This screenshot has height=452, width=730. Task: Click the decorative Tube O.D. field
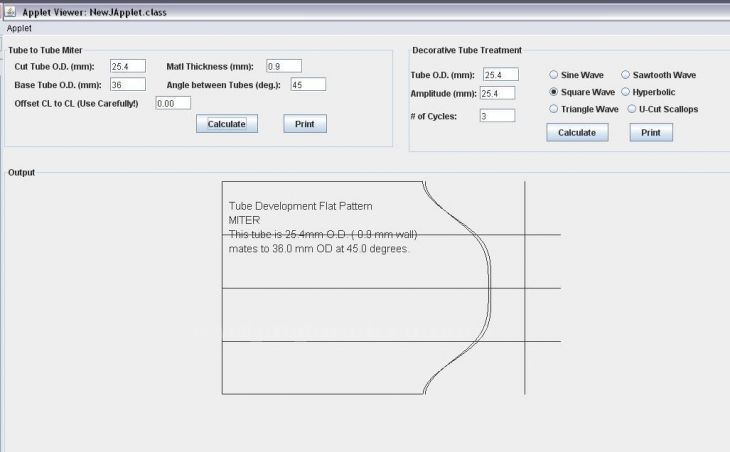[x=500, y=75]
